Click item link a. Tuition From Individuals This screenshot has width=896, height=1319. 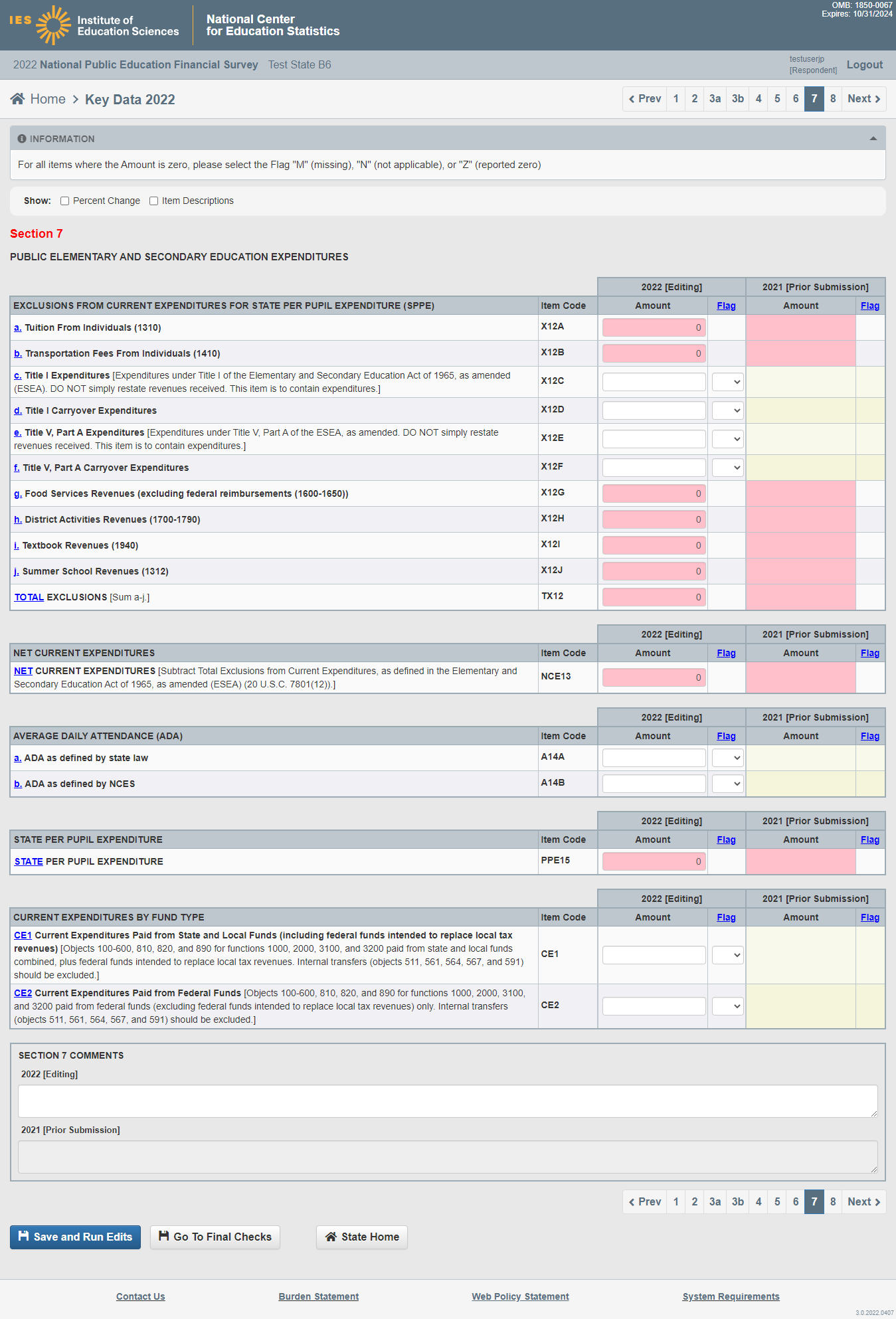(18, 327)
